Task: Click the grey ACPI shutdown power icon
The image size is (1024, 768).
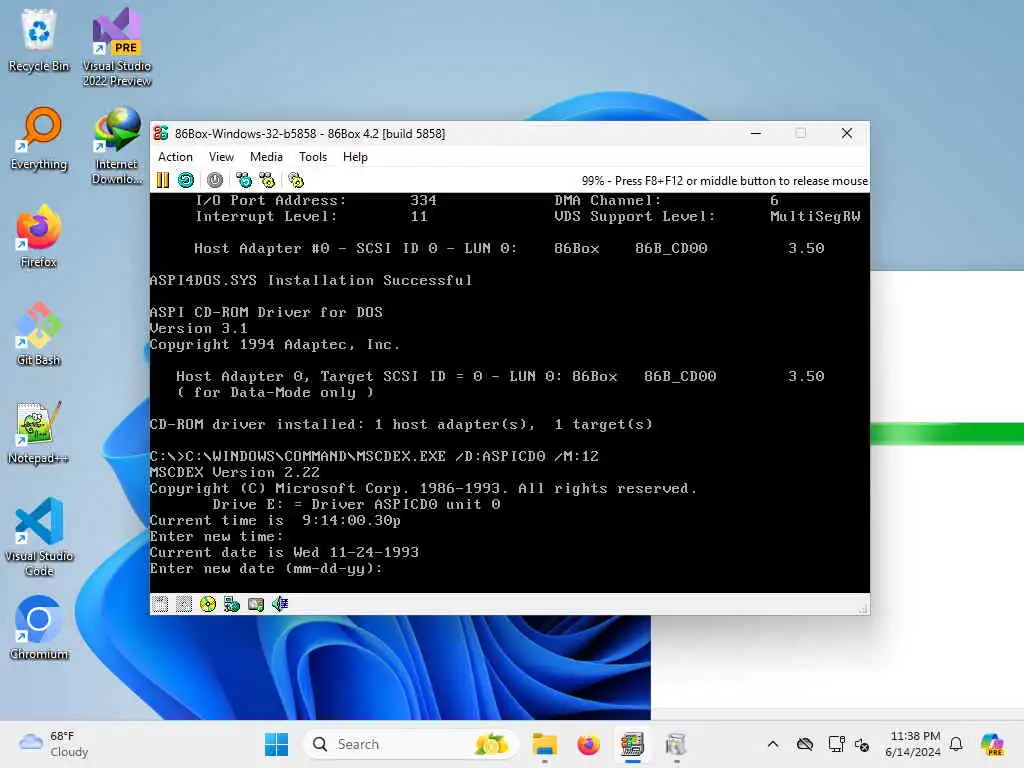Action: coord(215,180)
